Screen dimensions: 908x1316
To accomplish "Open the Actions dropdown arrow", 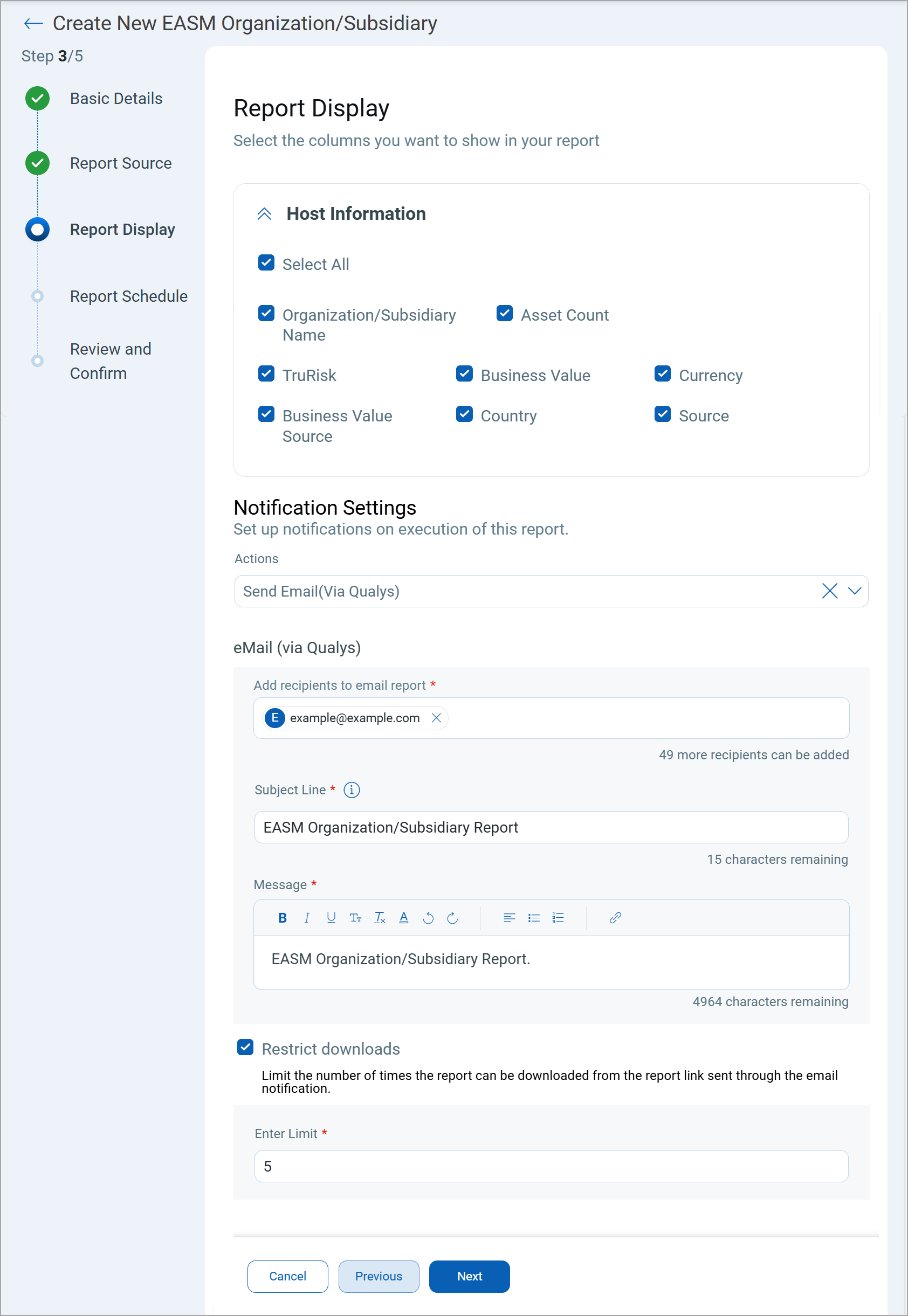I will (x=854, y=591).
